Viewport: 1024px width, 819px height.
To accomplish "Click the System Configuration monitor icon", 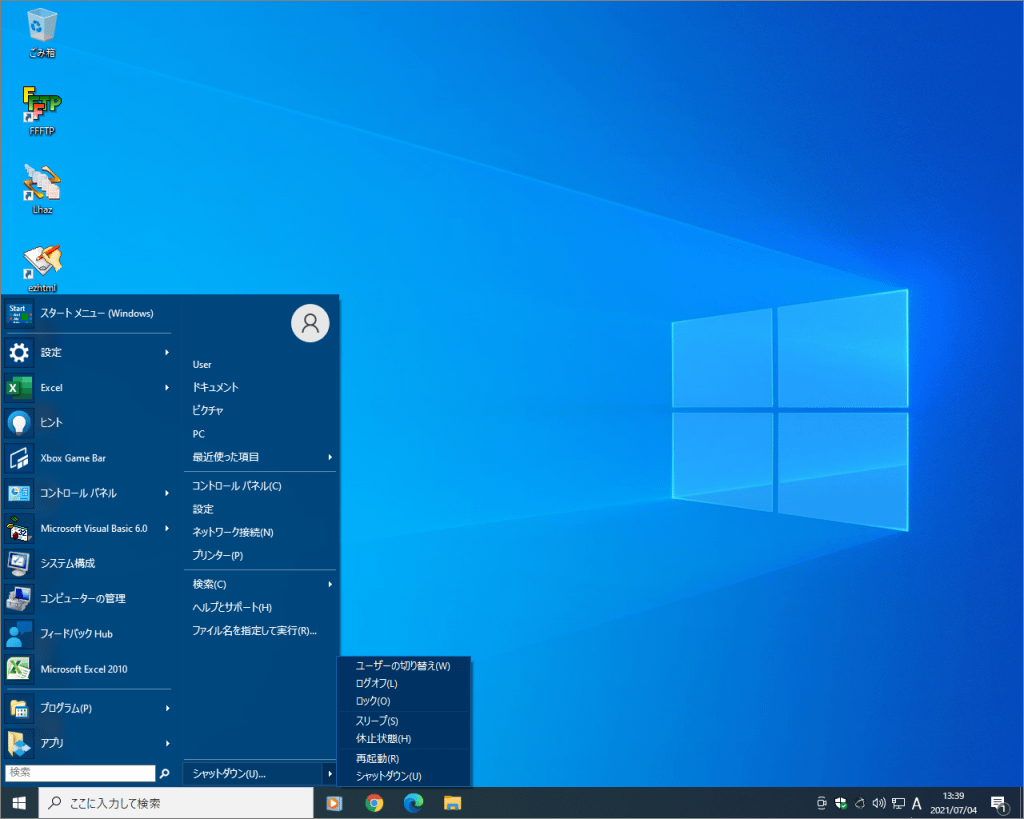I will [19, 564].
